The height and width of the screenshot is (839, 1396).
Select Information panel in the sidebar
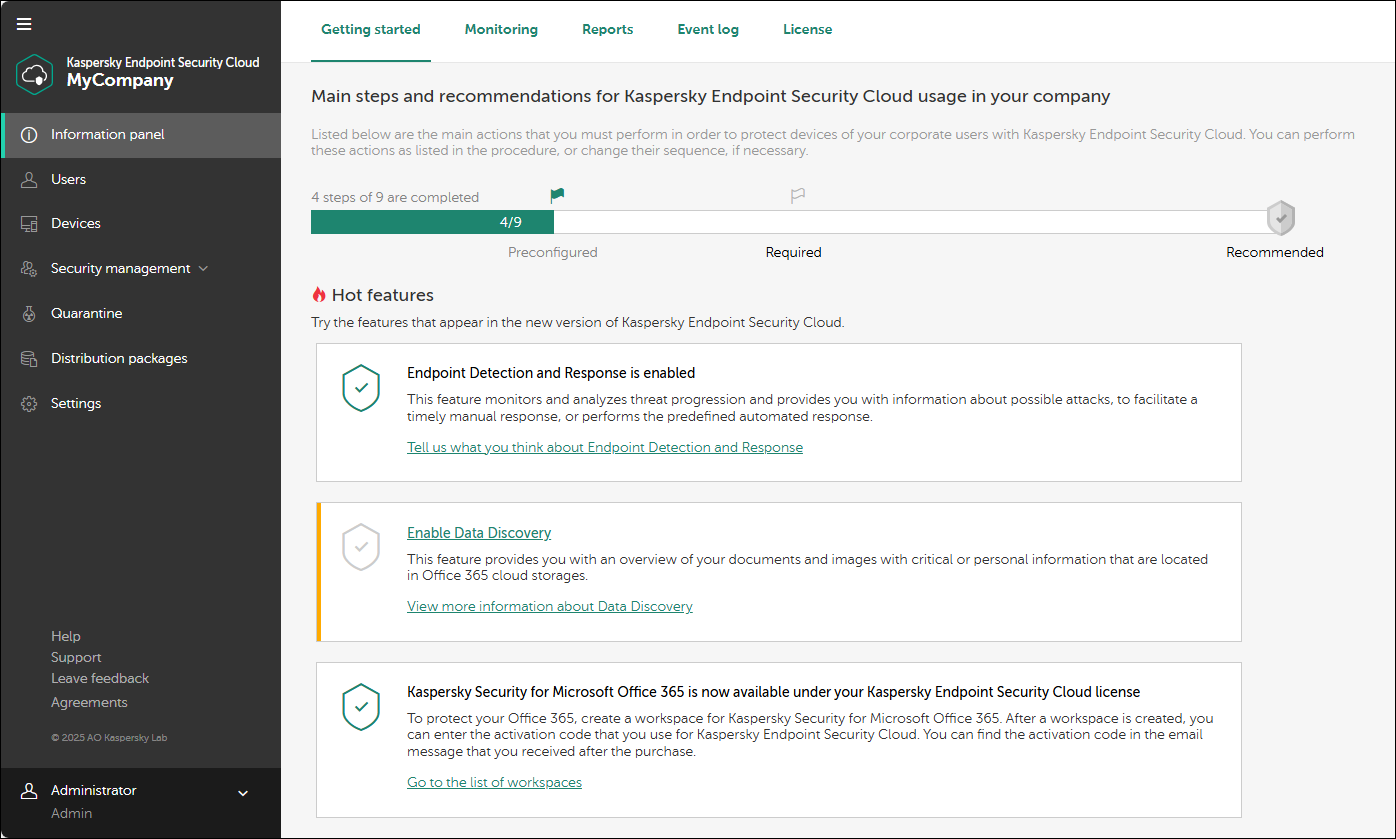[108, 135]
